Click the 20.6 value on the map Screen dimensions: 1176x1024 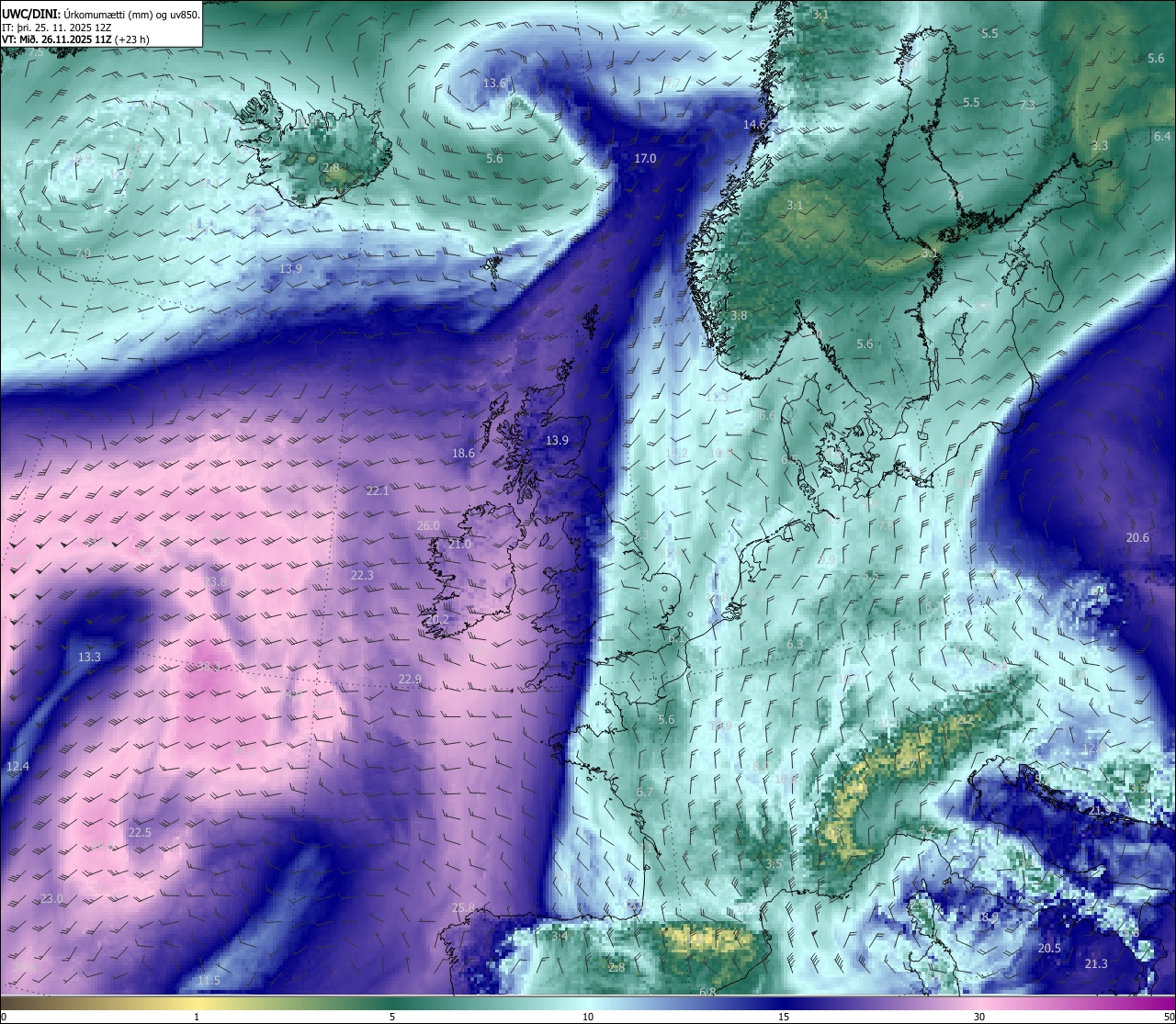pos(1137,538)
